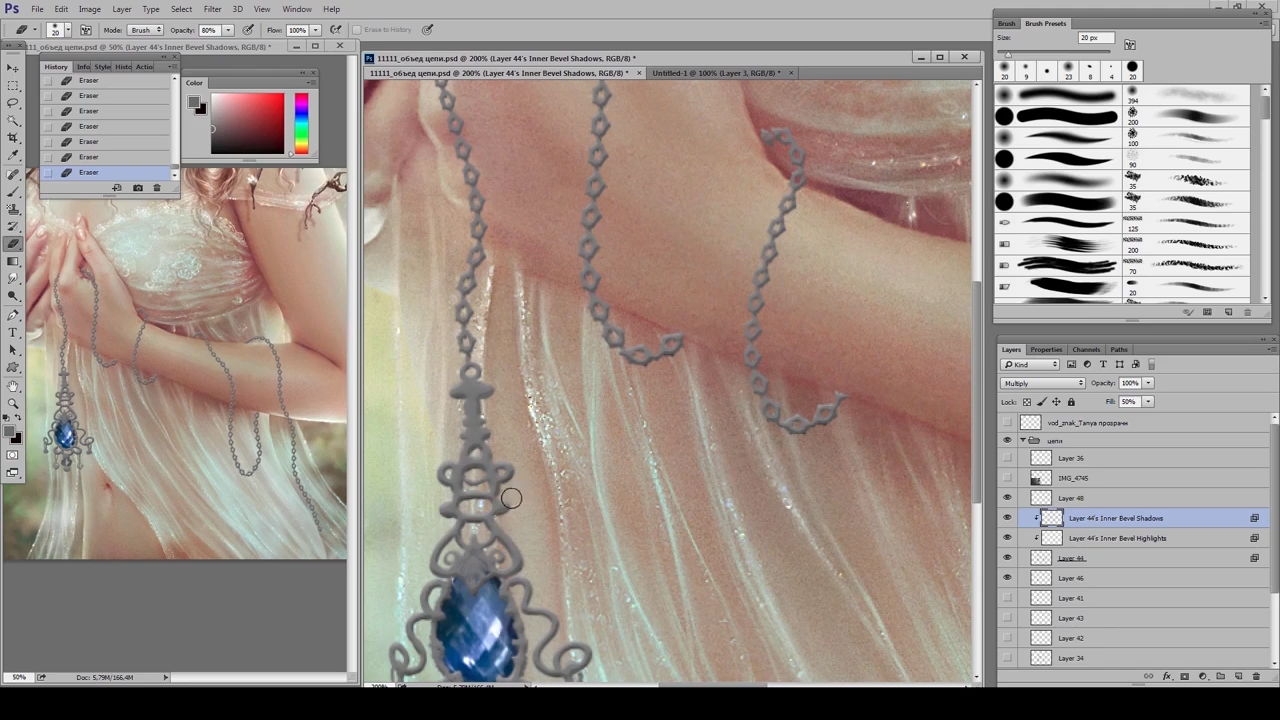Toggle the Brush panel from options bar

pos(86,30)
